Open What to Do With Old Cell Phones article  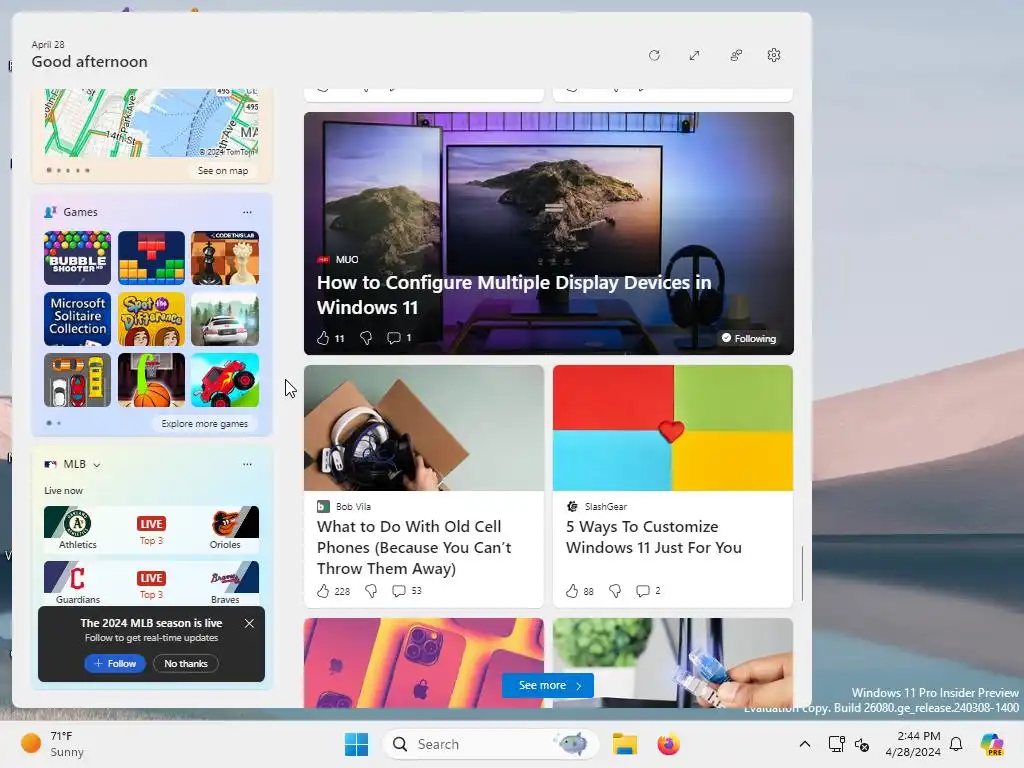414,547
